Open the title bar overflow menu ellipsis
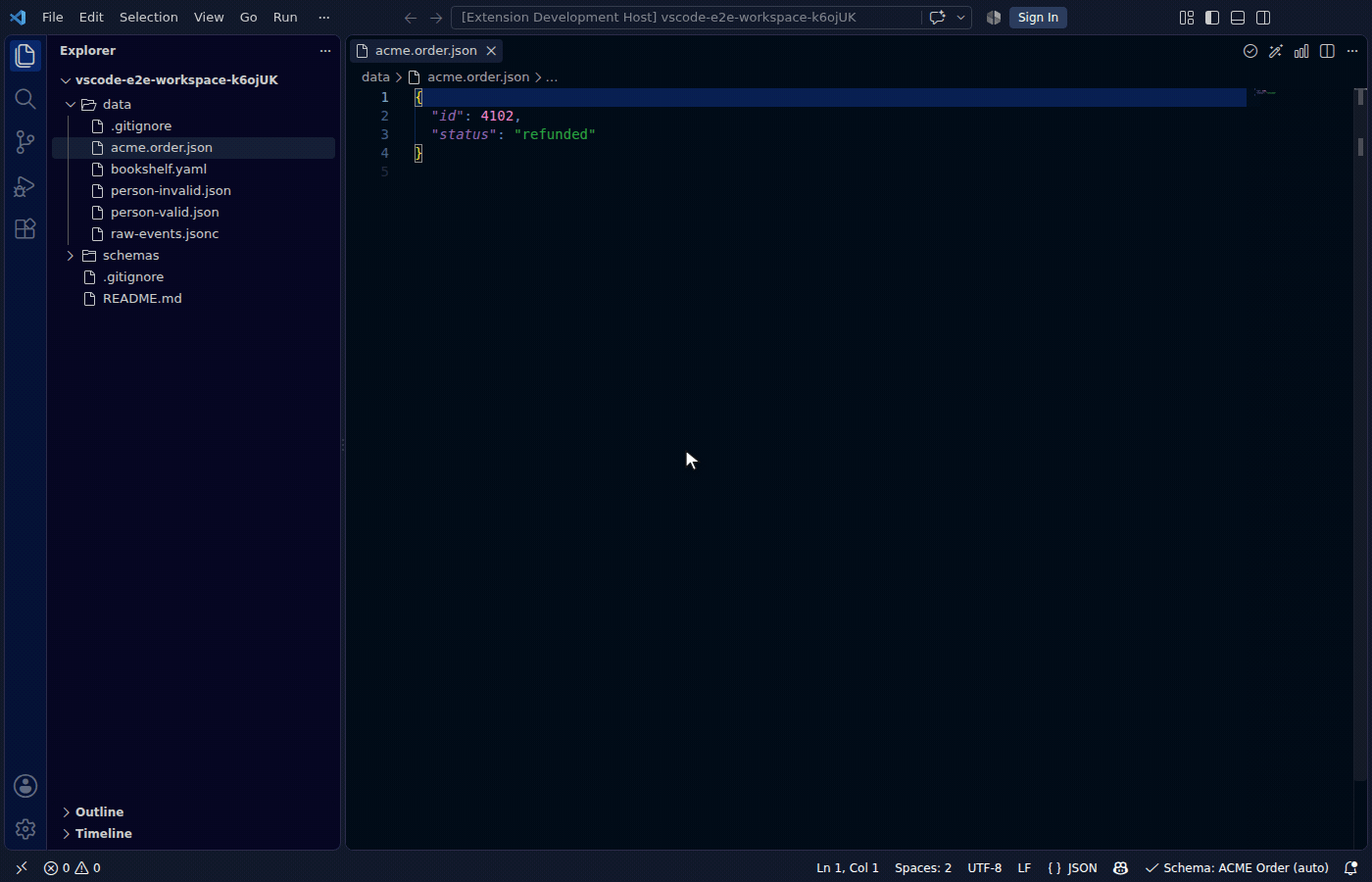The height and width of the screenshot is (882, 1372). tap(324, 18)
